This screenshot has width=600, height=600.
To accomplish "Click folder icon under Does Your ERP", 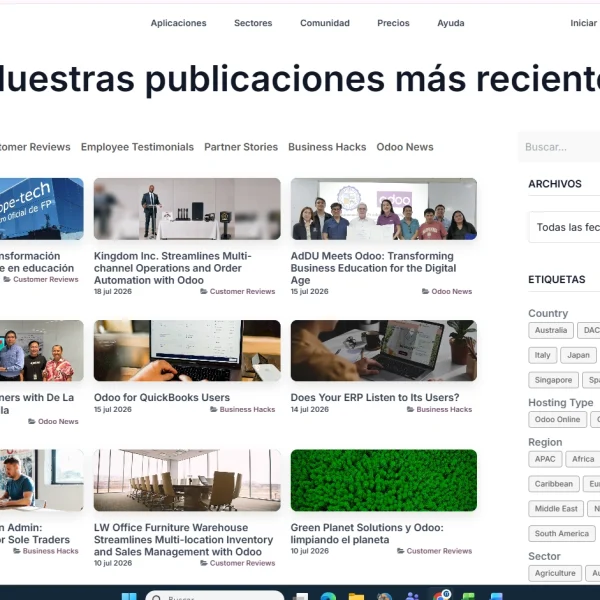I will (411, 409).
